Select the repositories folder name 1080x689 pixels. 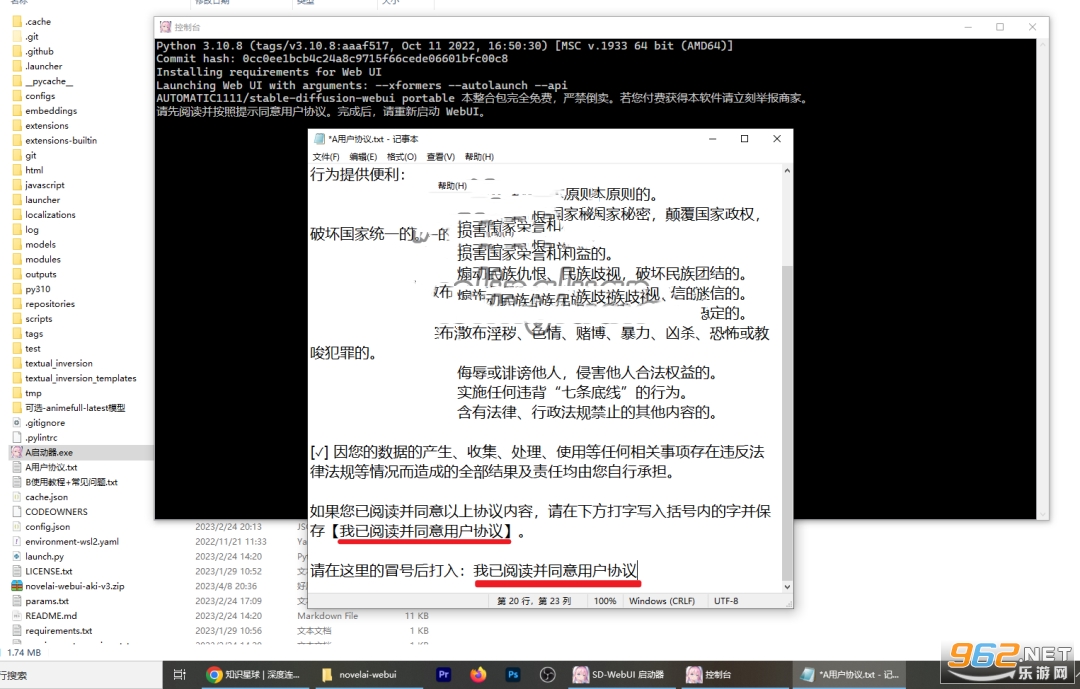pos(50,303)
